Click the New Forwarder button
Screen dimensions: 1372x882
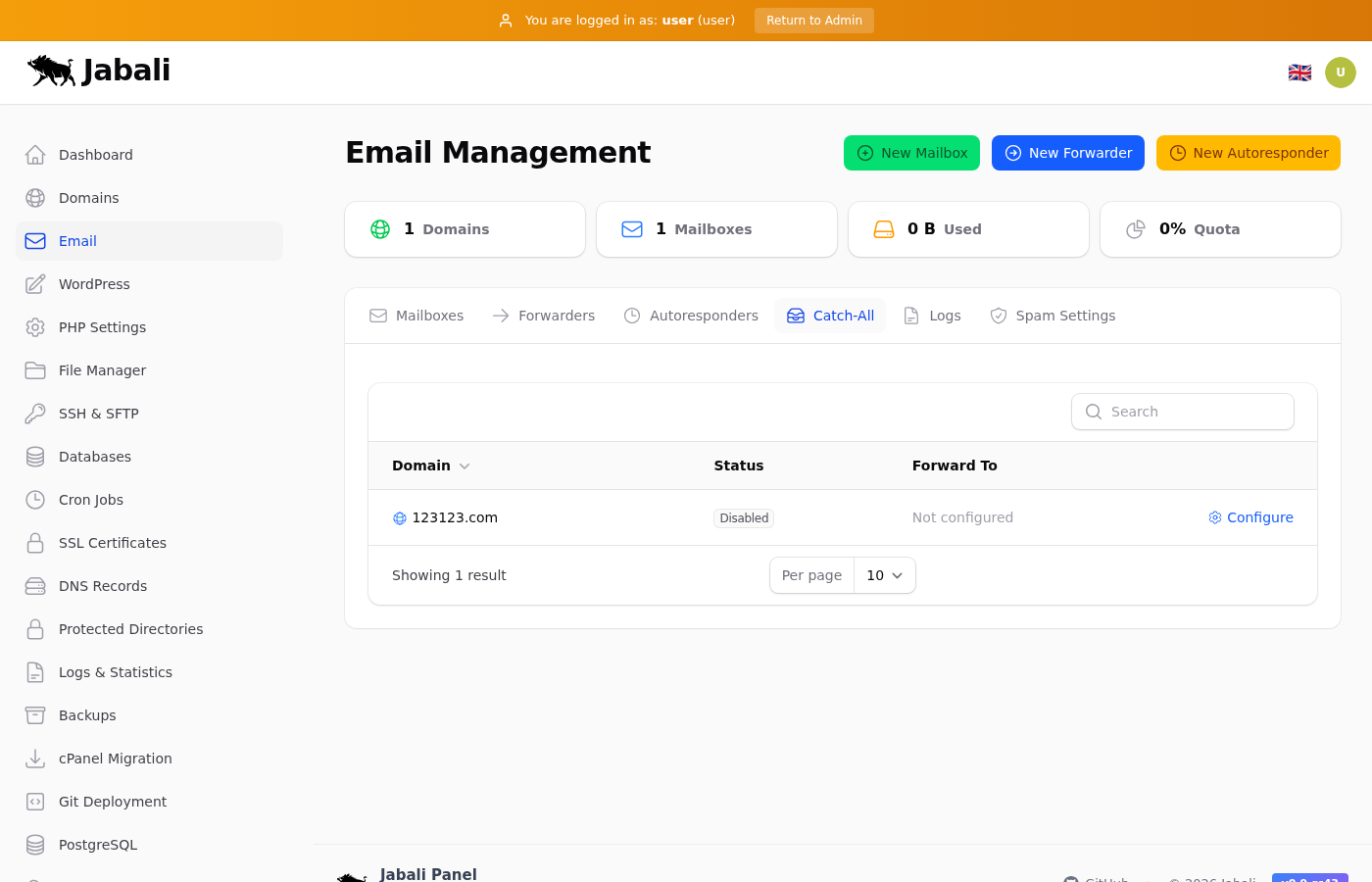1067,153
